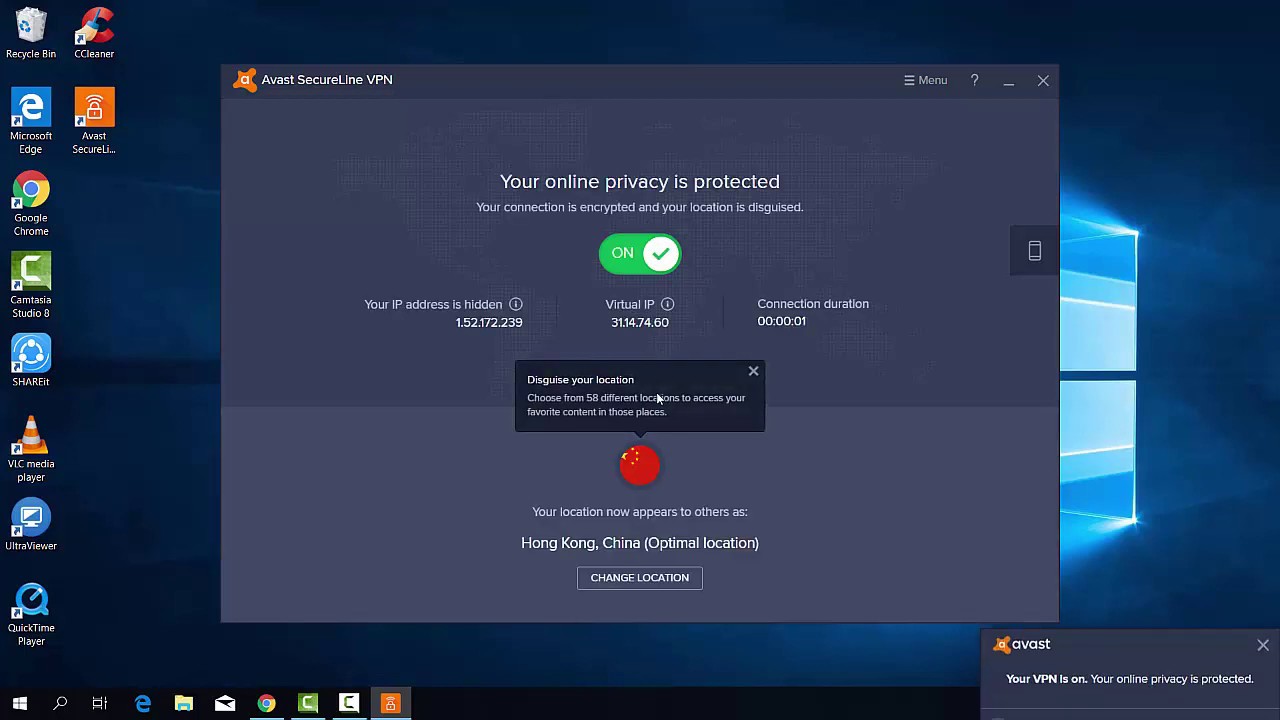Click info icon beside IP address hidden

(x=515, y=304)
